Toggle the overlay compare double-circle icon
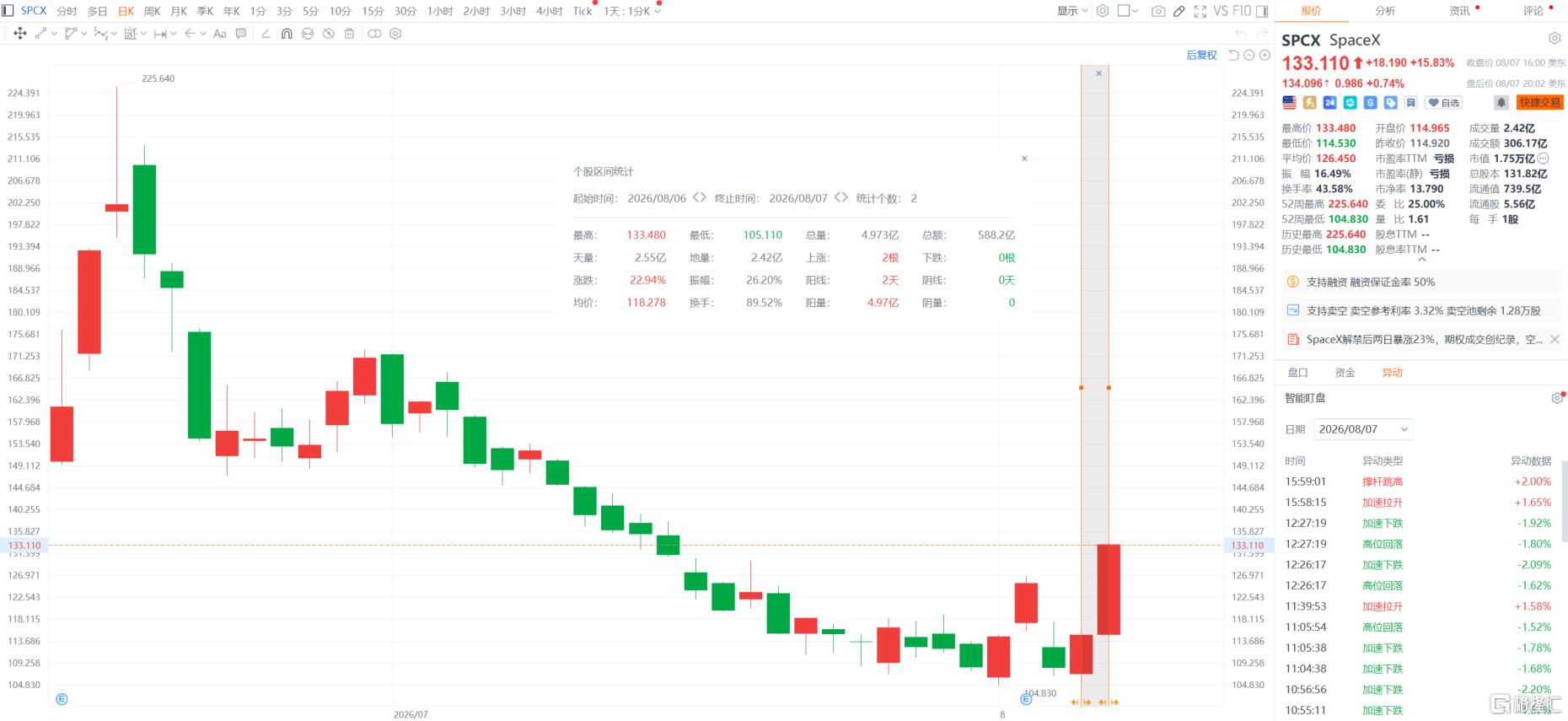1568x721 pixels. (x=374, y=34)
